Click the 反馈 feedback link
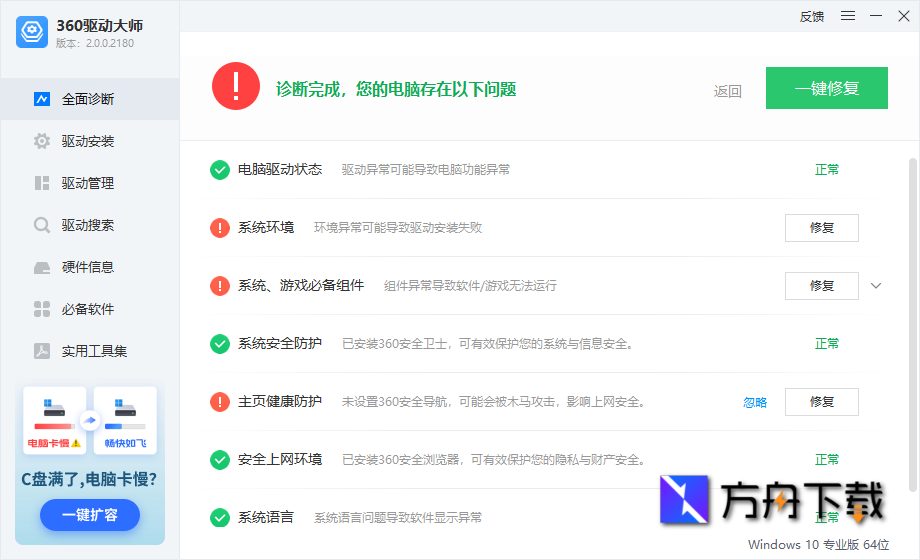Image resolution: width=920 pixels, height=560 pixels. point(812,17)
